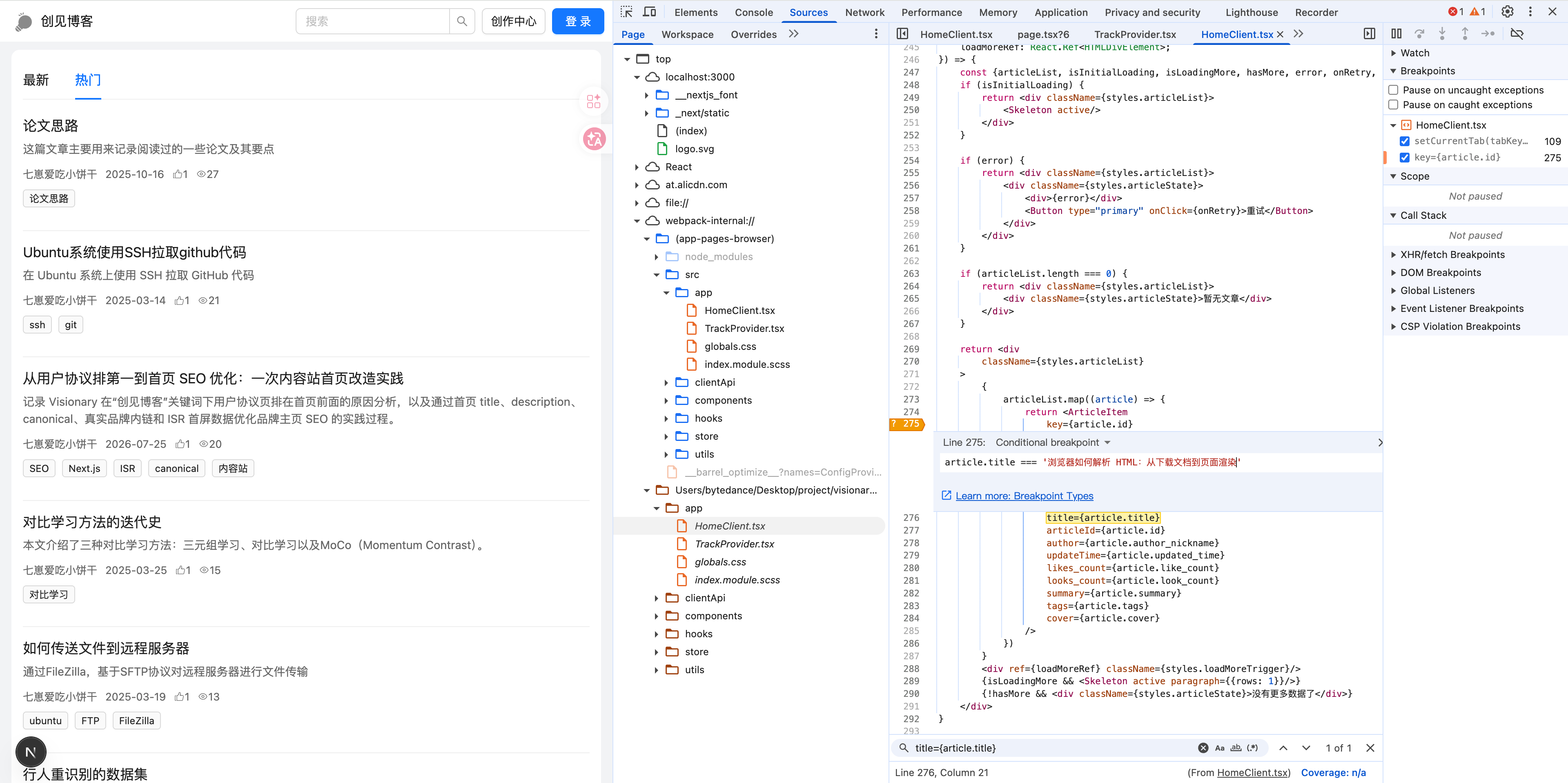Open the Conditional breakpoint type dropdown

[1053, 443]
